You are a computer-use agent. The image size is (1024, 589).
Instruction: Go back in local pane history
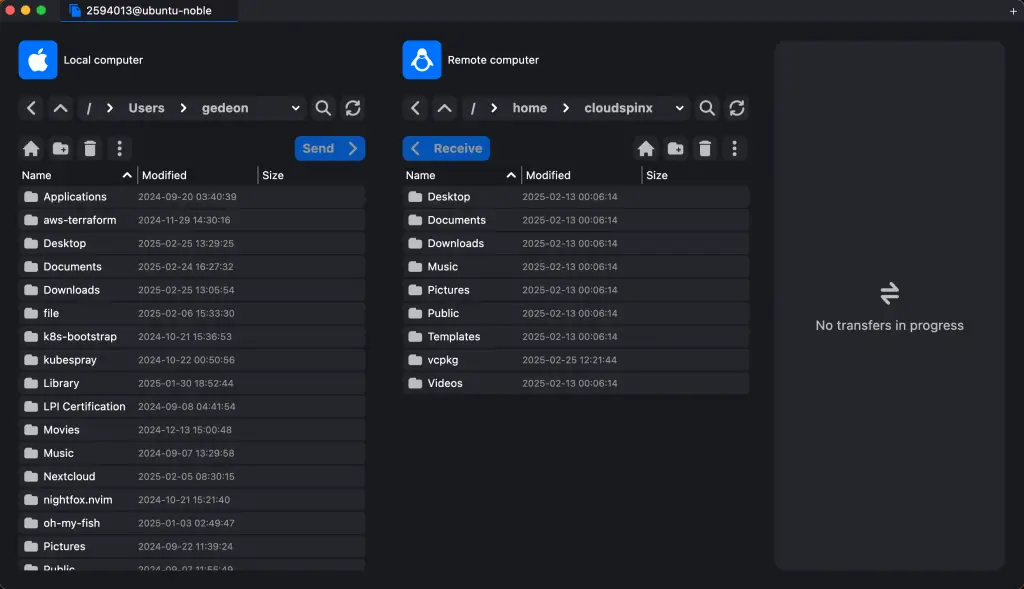coord(32,108)
